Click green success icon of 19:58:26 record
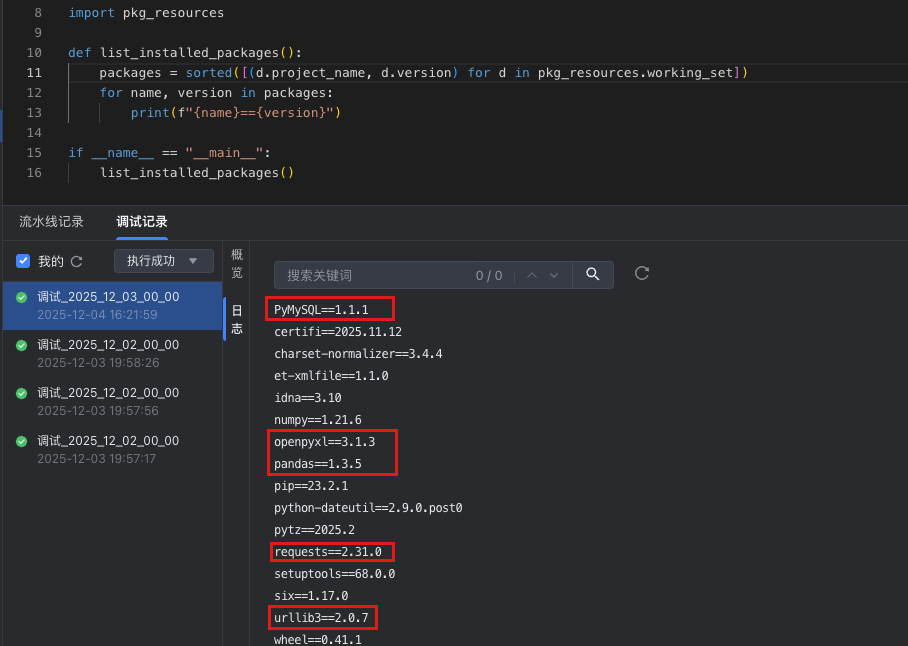Viewport: 908px width, 646px height. [x=22, y=345]
